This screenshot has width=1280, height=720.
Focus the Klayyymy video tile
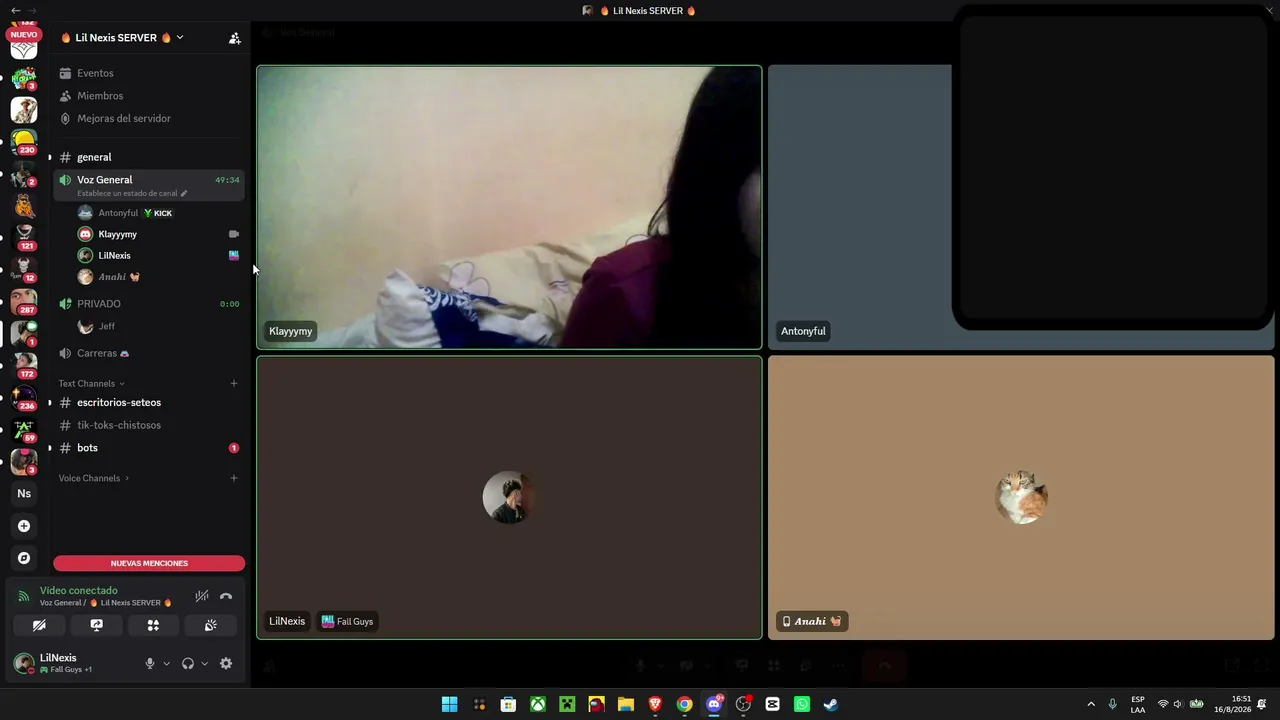coord(509,207)
